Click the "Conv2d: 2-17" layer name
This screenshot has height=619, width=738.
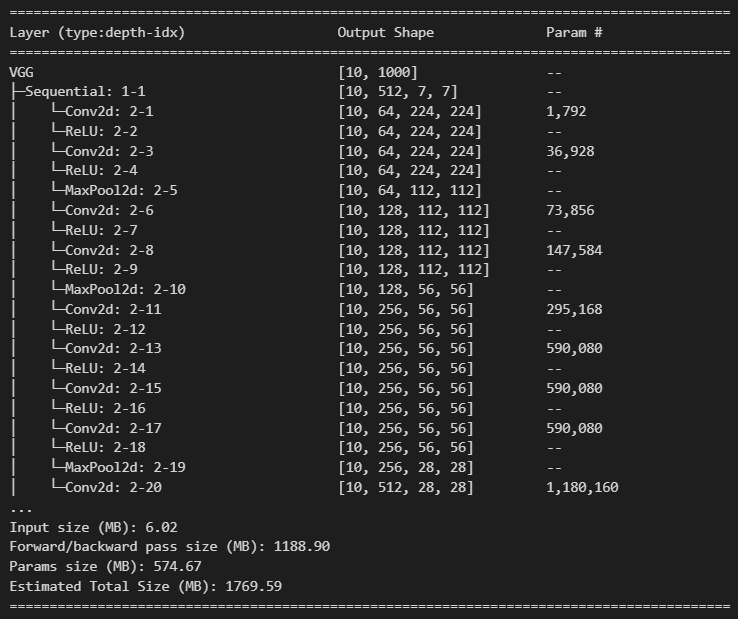(113, 428)
